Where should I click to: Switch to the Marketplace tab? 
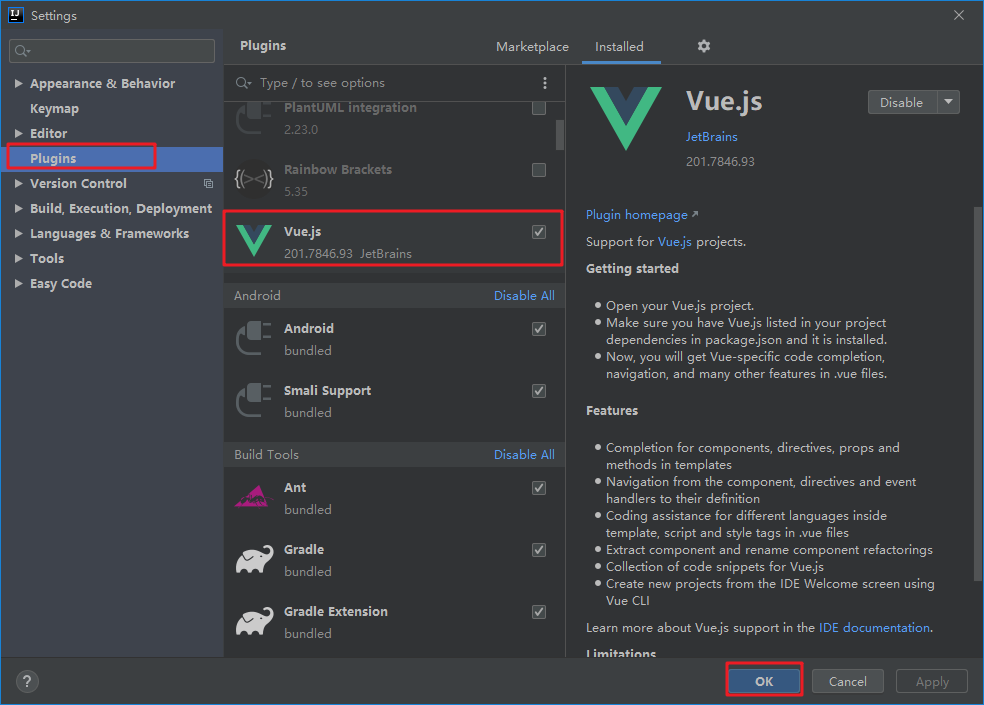532,46
